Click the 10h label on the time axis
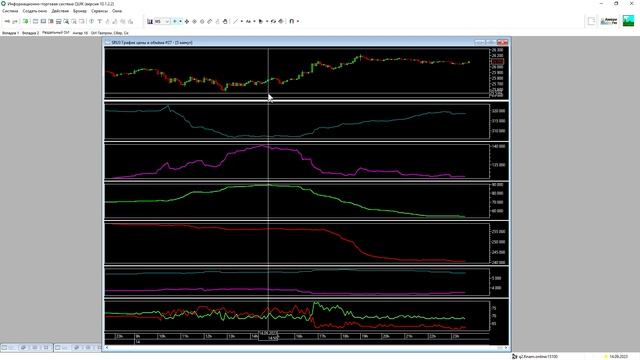Image resolution: width=640 pixels, height=360 pixels. click(x=162, y=336)
